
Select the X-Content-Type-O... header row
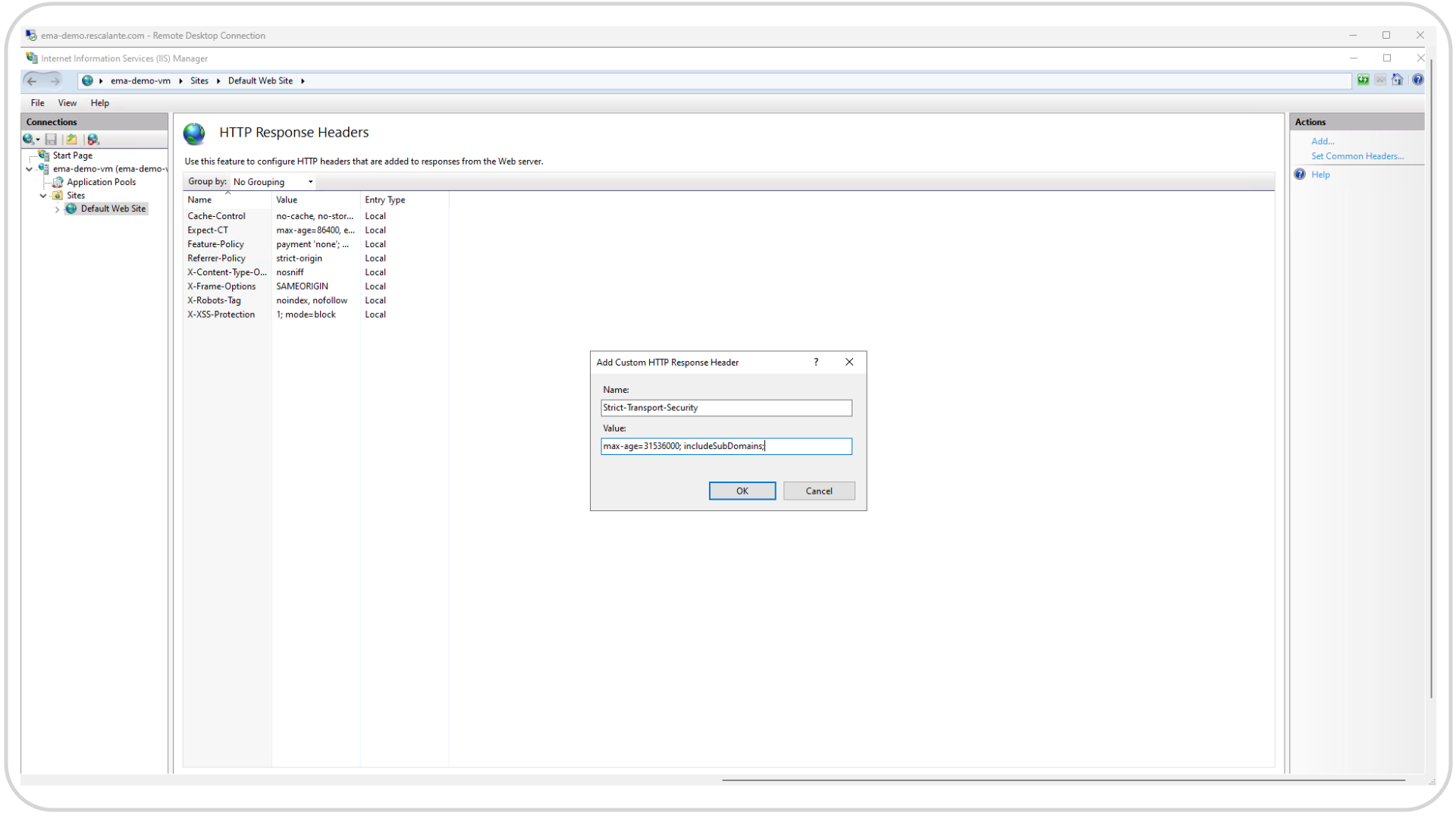[315, 272]
